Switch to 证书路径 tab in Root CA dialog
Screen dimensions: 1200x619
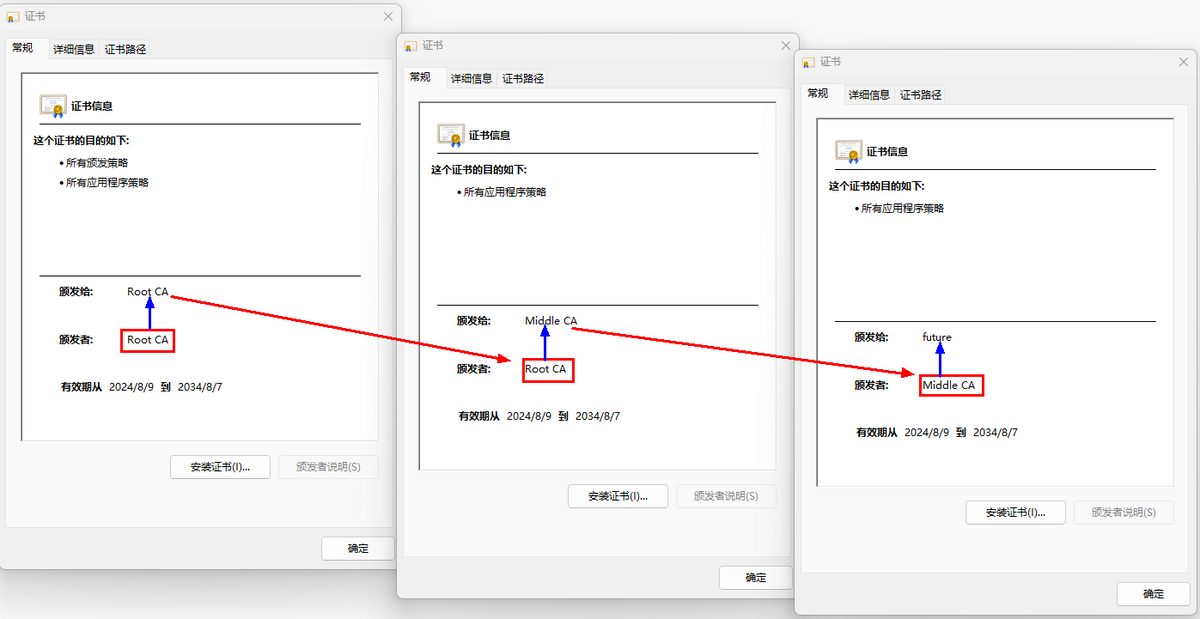[126, 49]
